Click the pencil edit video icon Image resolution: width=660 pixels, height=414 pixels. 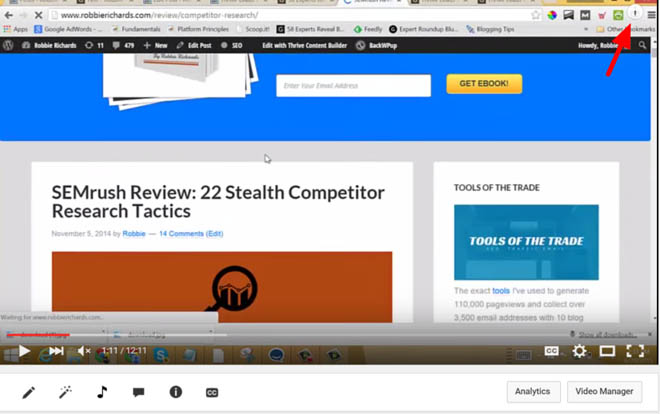pos(28,393)
